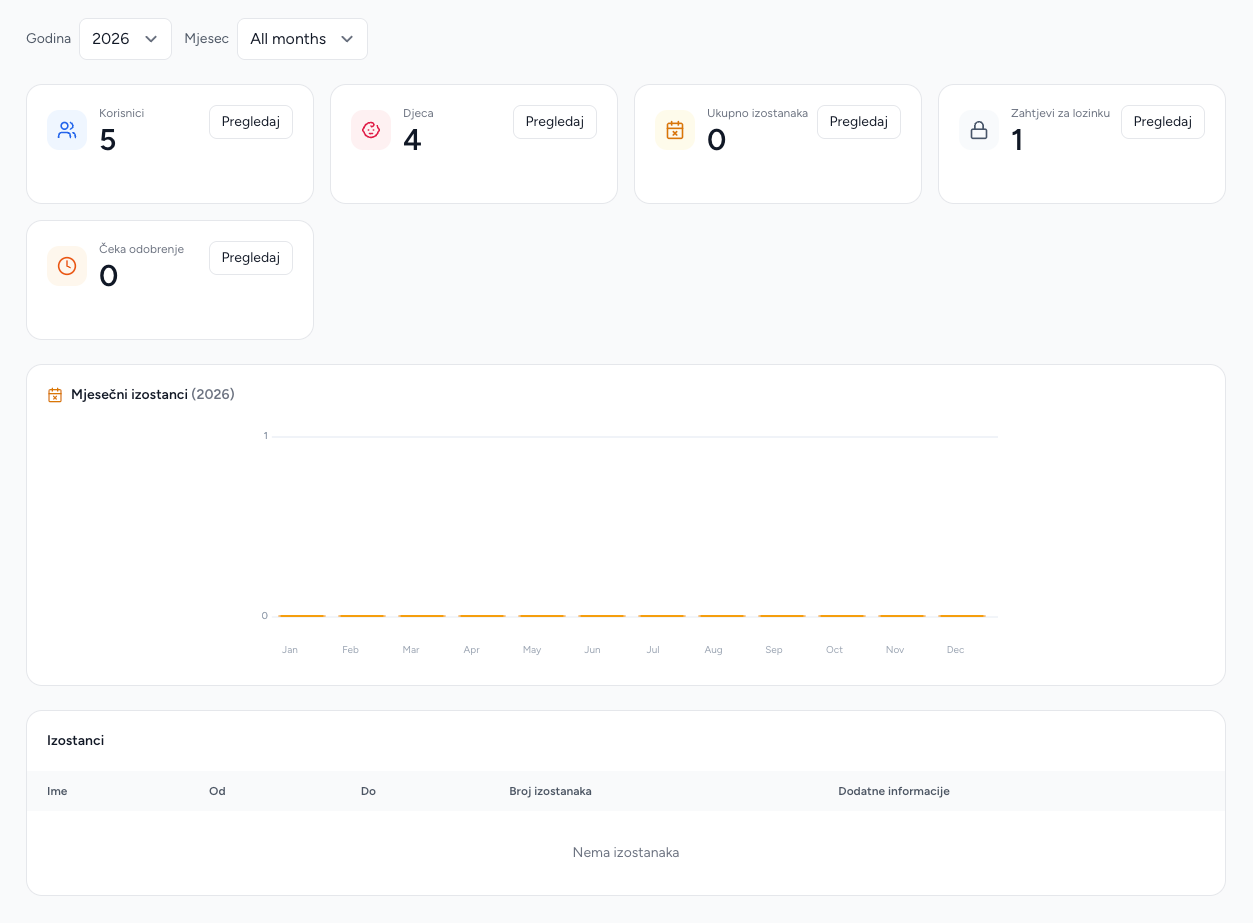Click the Čeka odobrenje label
The width and height of the screenshot is (1253, 923).
pyautogui.click(x=141, y=249)
